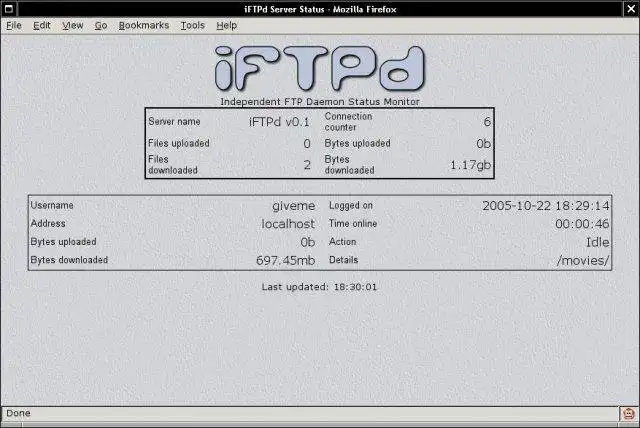The height and width of the screenshot is (428, 640).
Task: Open the Go menu
Action: point(101,25)
